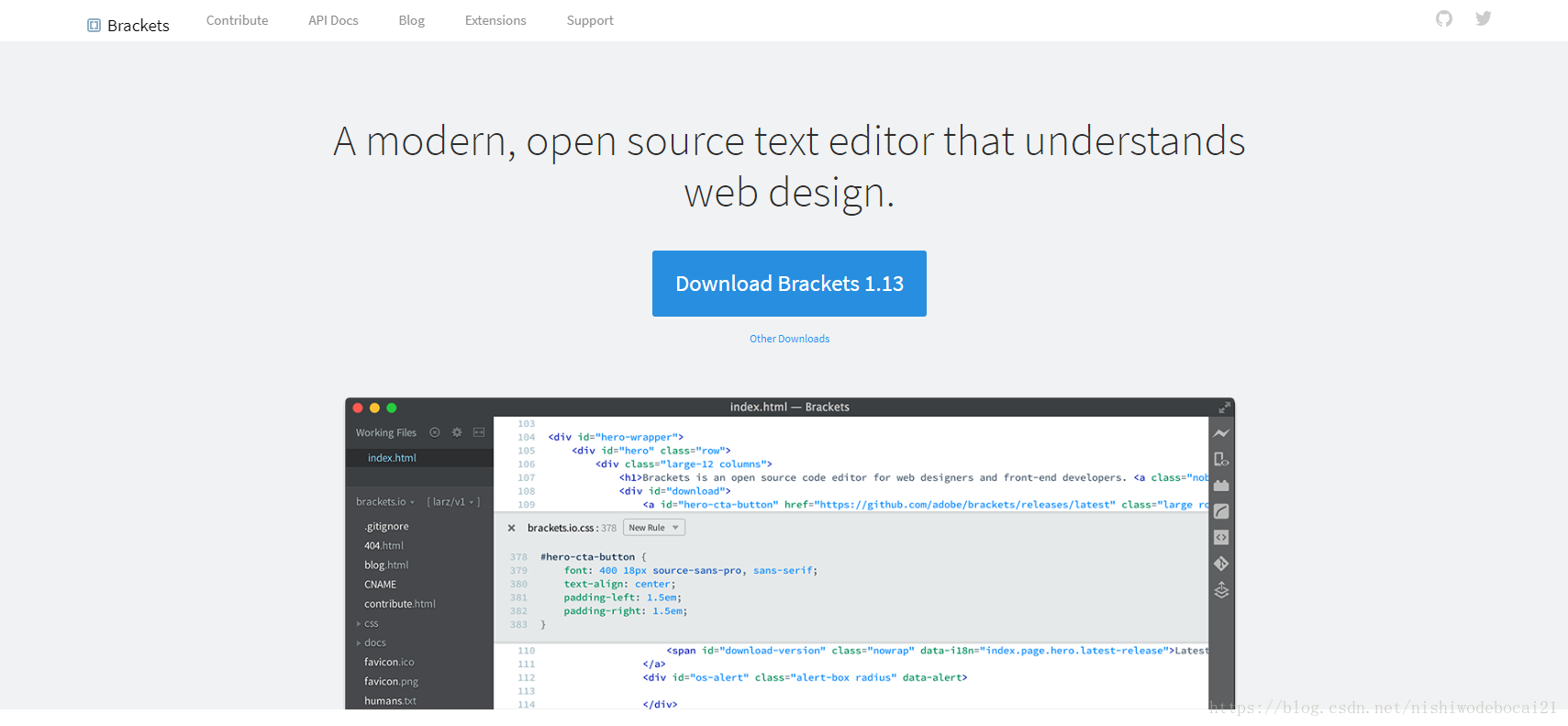1568x726 pixels.
Task: Open the Extensions menu item
Action: click(495, 20)
